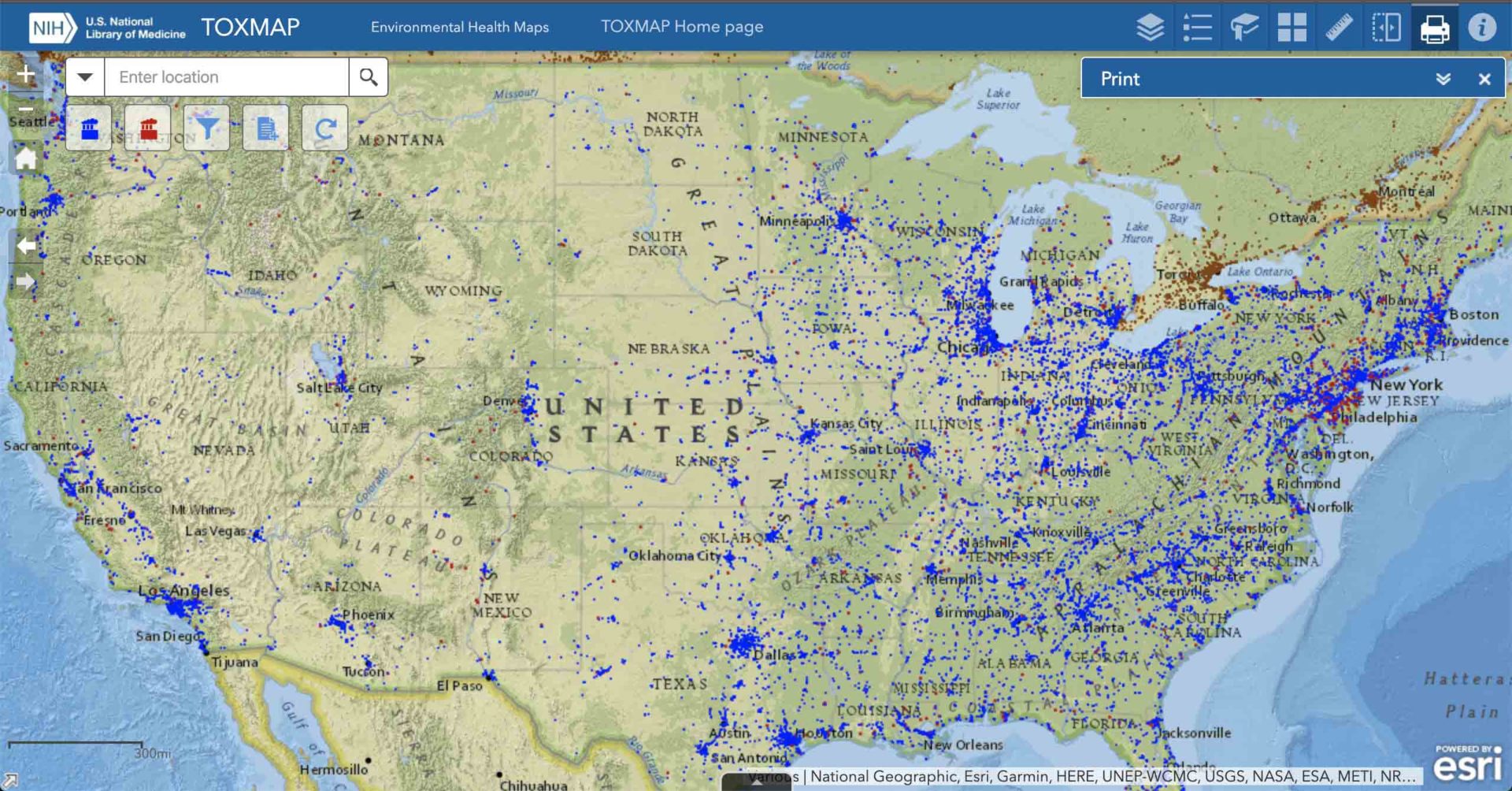Open the Layers panel icon

click(x=1150, y=26)
